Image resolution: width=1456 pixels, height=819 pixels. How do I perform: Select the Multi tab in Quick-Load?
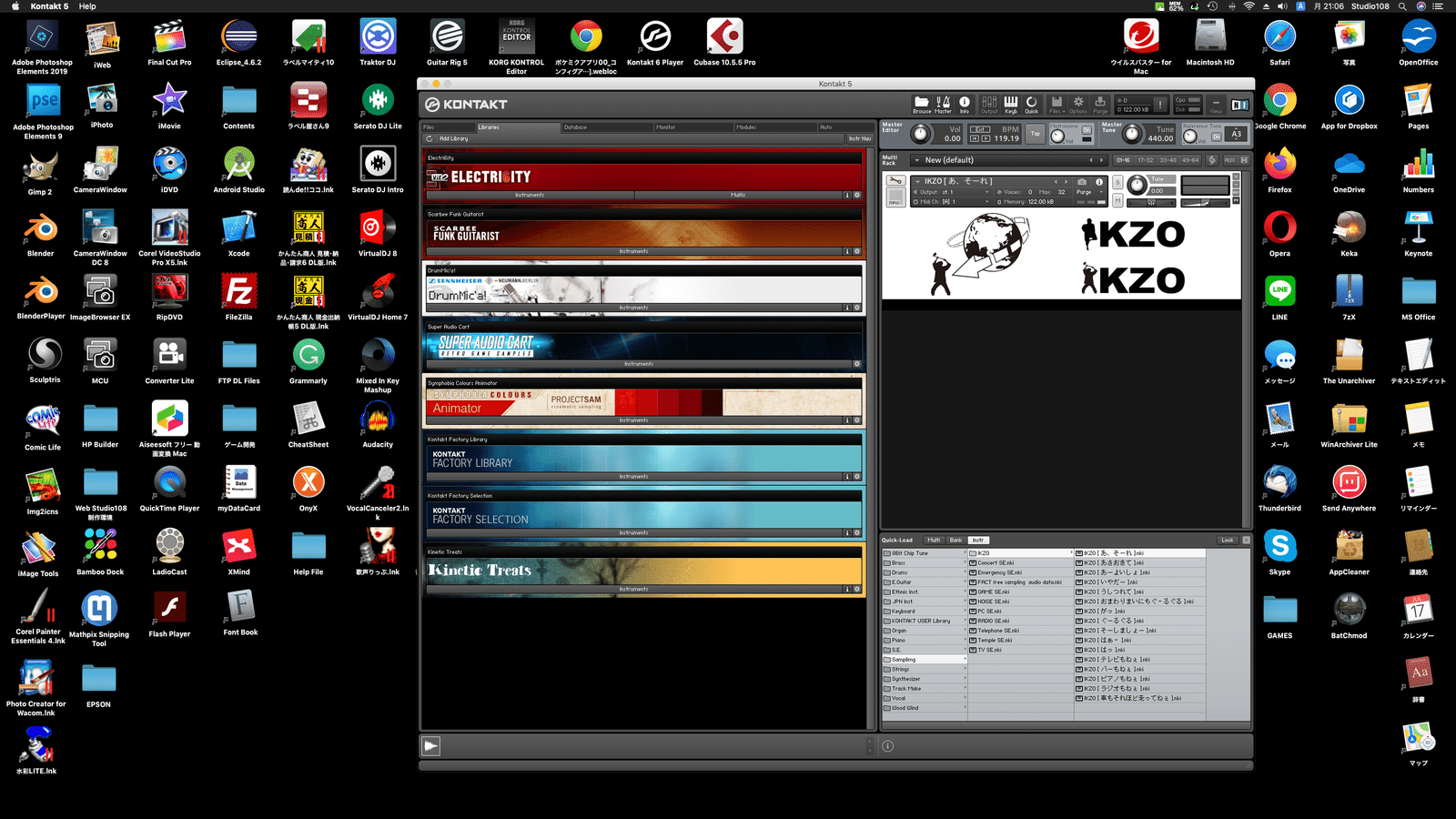point(934,540)
